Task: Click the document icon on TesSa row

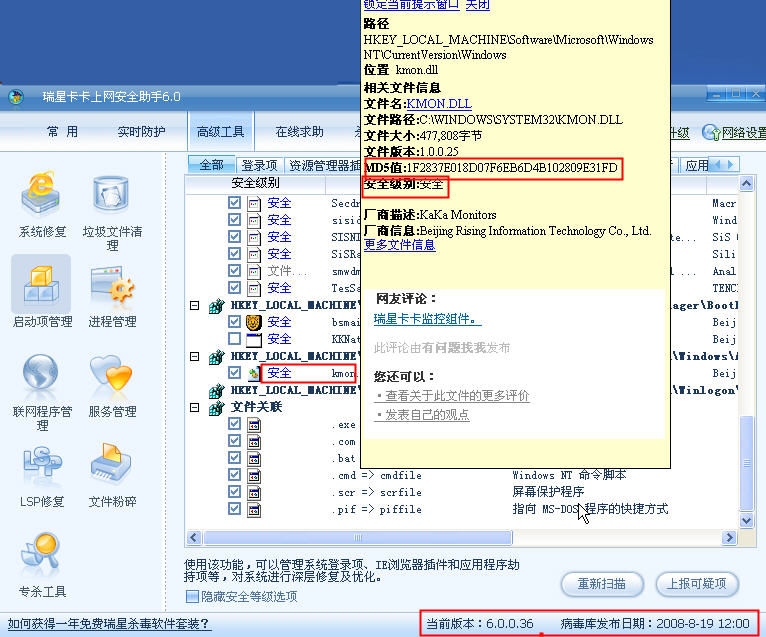Action: click(x=254, y=288)
